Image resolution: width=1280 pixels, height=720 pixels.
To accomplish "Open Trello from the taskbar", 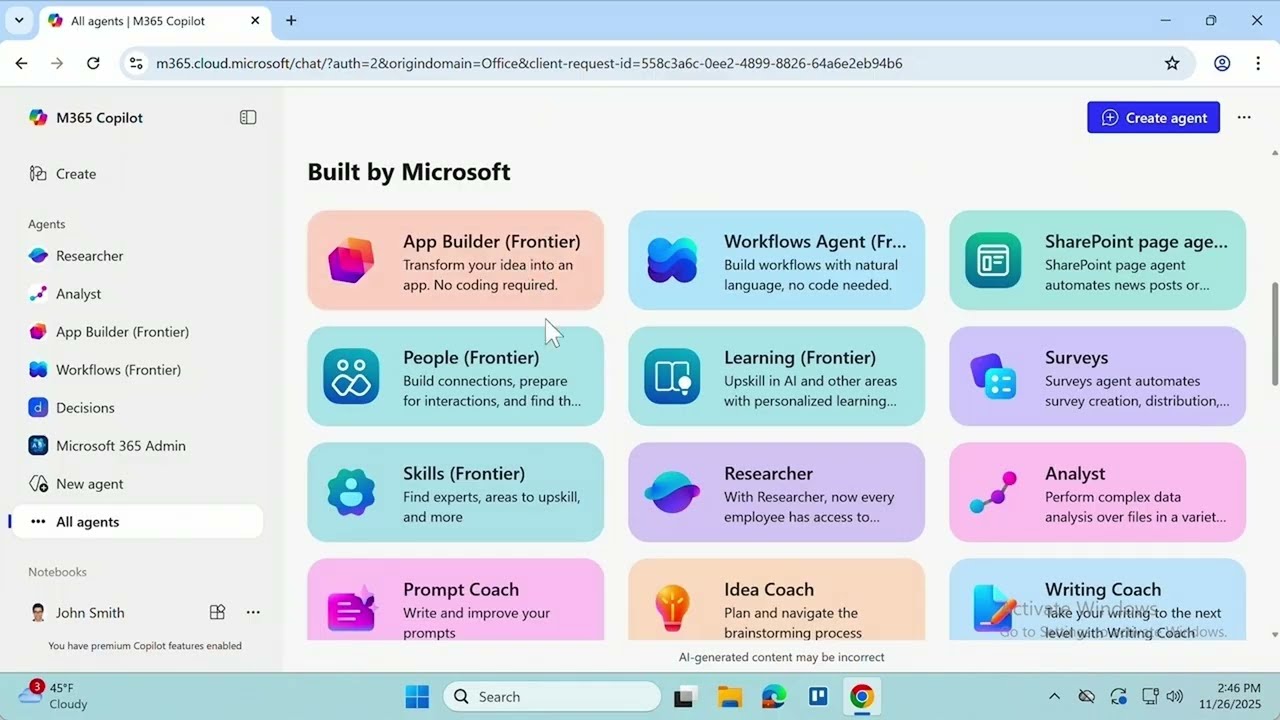I will pos(818,697).
